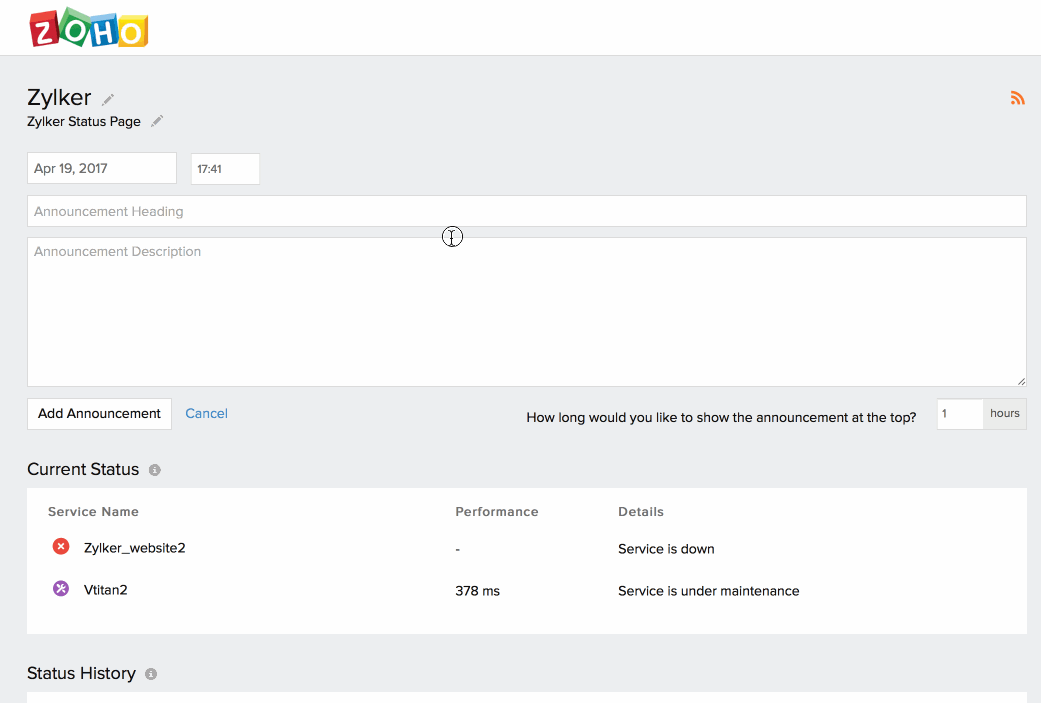Click the red down-status icon for Zylker_website2

coord(60,546)
